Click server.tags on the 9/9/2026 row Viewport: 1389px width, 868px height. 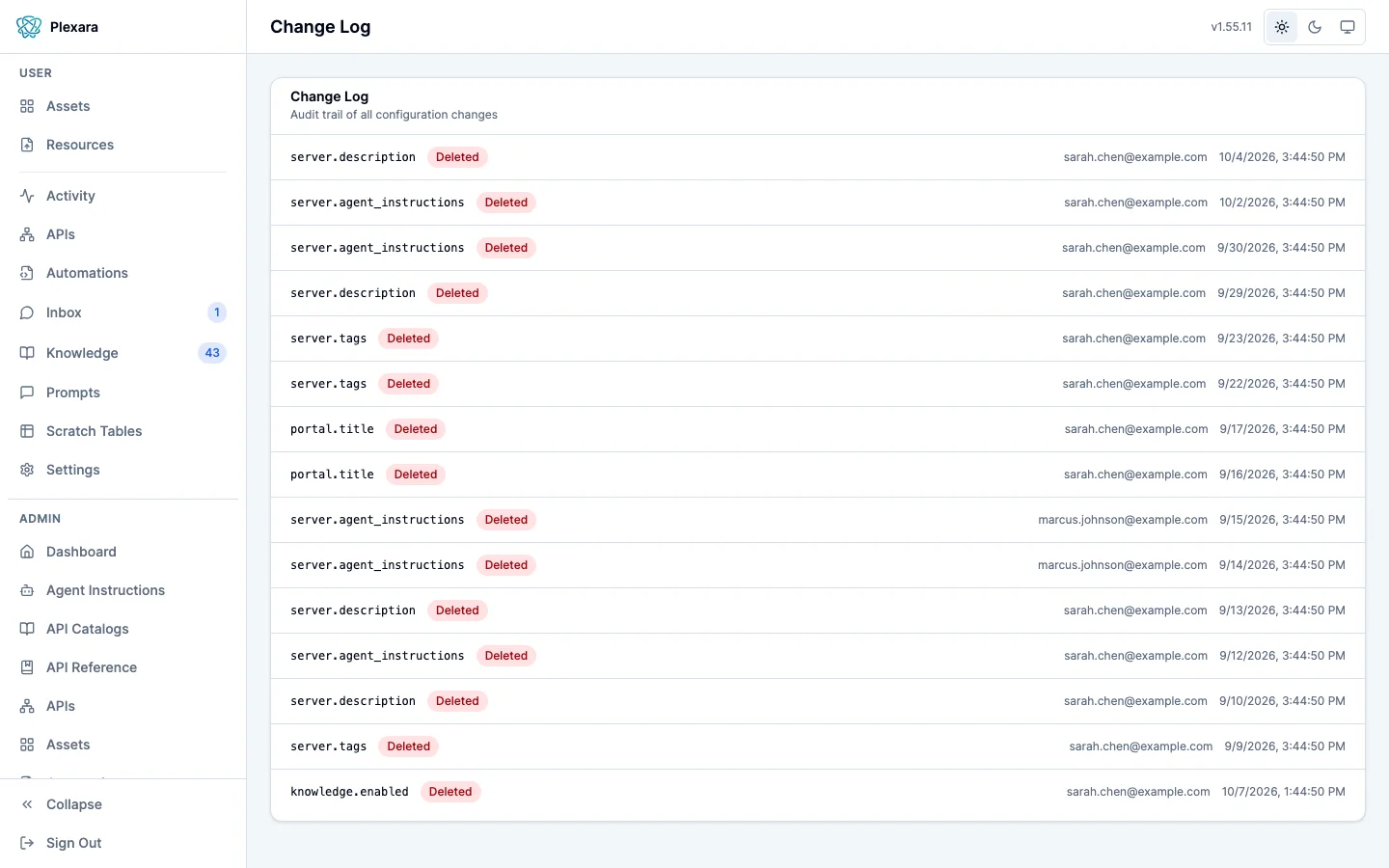[328, 746]
